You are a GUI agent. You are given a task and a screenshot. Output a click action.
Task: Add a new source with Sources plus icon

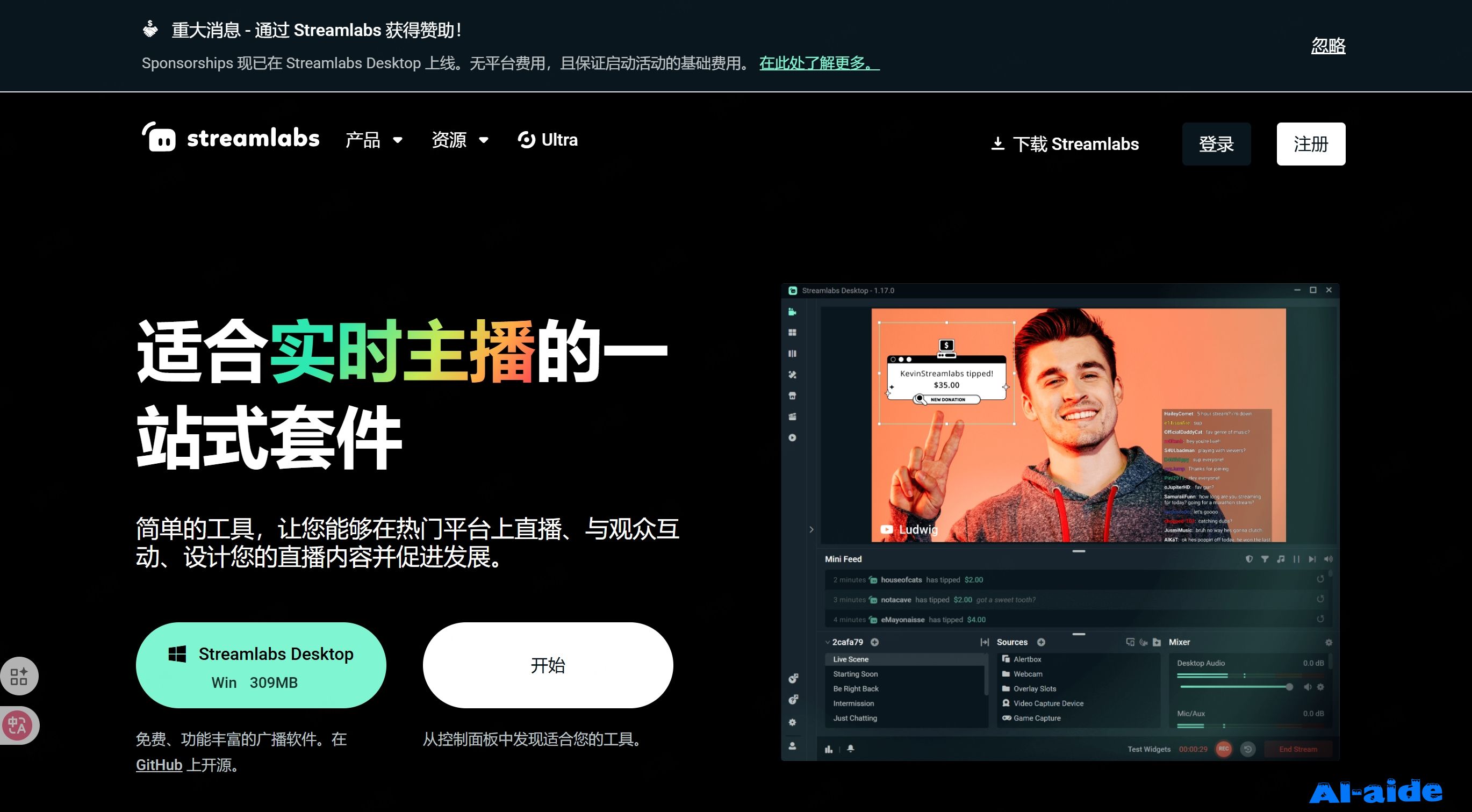1041,642
